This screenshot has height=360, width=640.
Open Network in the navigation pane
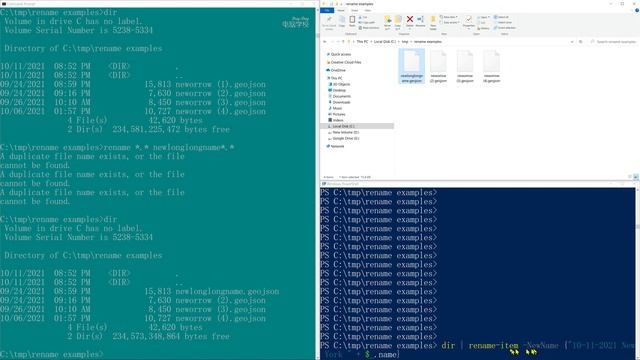(337, 146)
